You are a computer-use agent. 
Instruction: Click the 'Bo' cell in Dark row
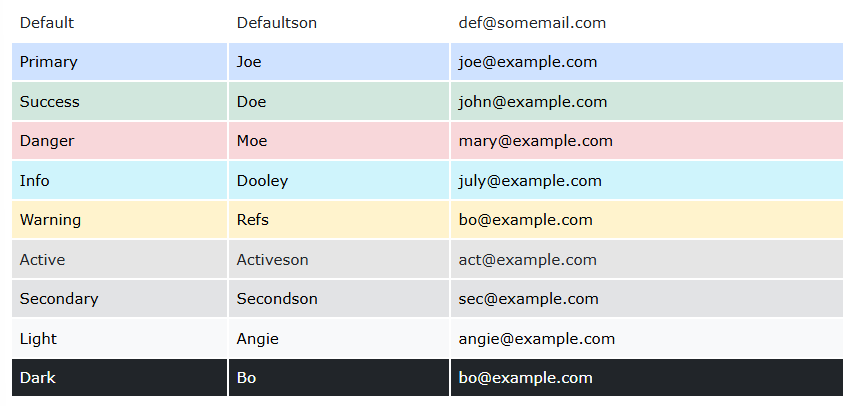pyautogui.click(x=339, y=378)
